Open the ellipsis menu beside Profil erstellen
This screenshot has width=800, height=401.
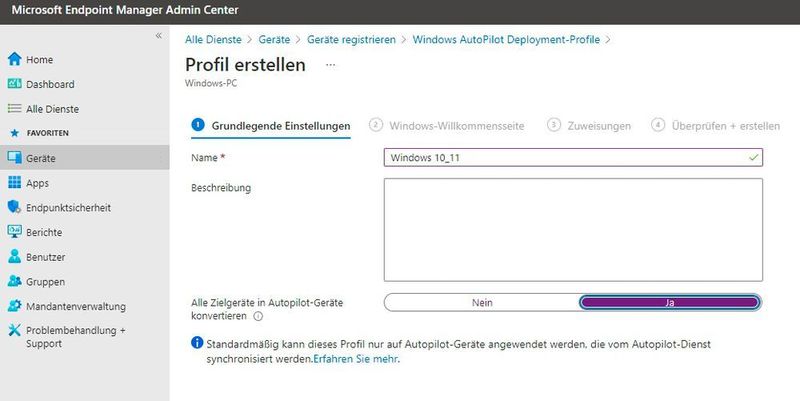coord(331,65)
